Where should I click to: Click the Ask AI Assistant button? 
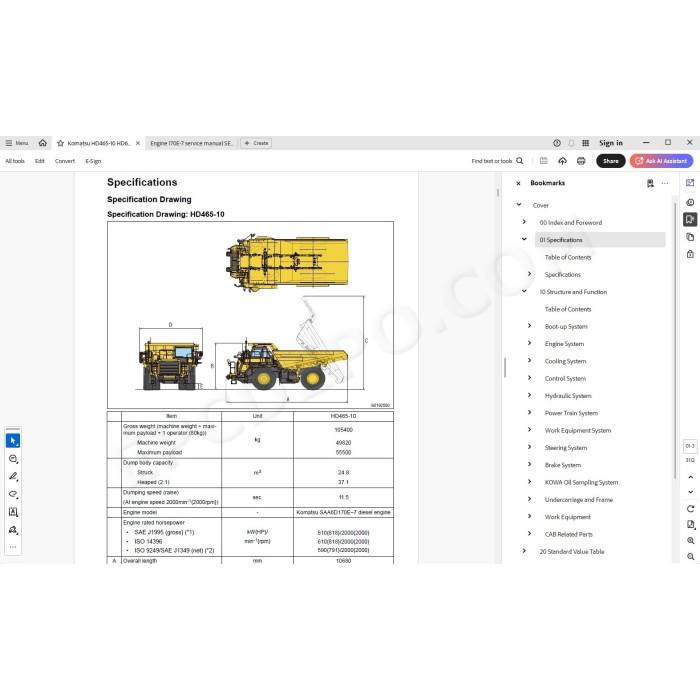[661, 161]
